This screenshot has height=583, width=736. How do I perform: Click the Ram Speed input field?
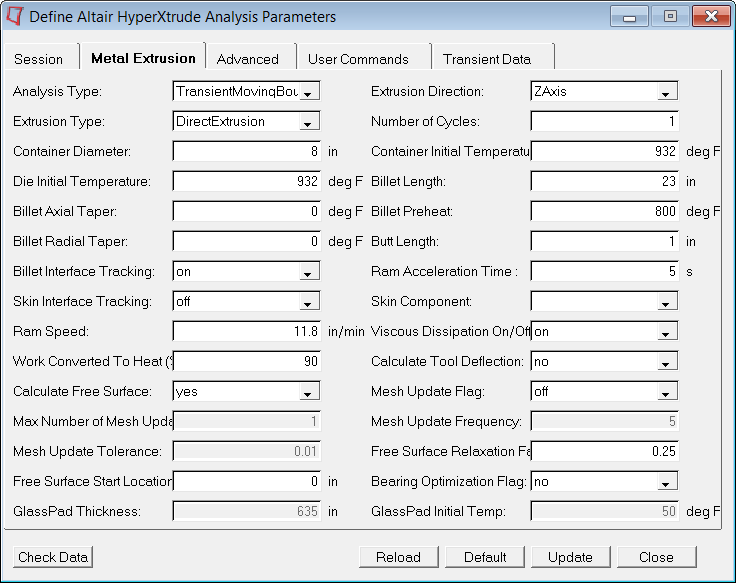[246, 331]
